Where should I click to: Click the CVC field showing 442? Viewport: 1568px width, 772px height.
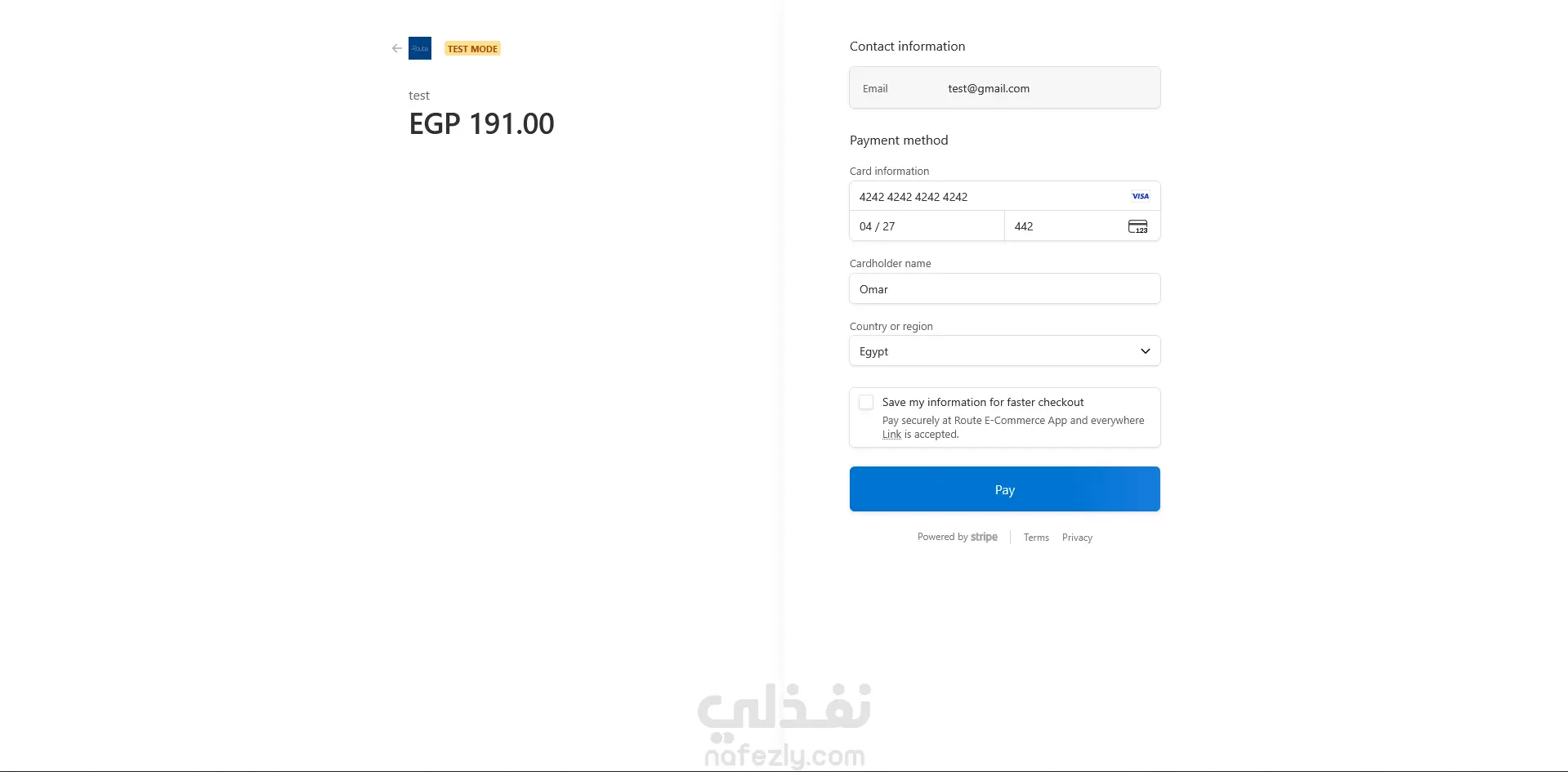pyautogui.click(x=1062, y=226)
